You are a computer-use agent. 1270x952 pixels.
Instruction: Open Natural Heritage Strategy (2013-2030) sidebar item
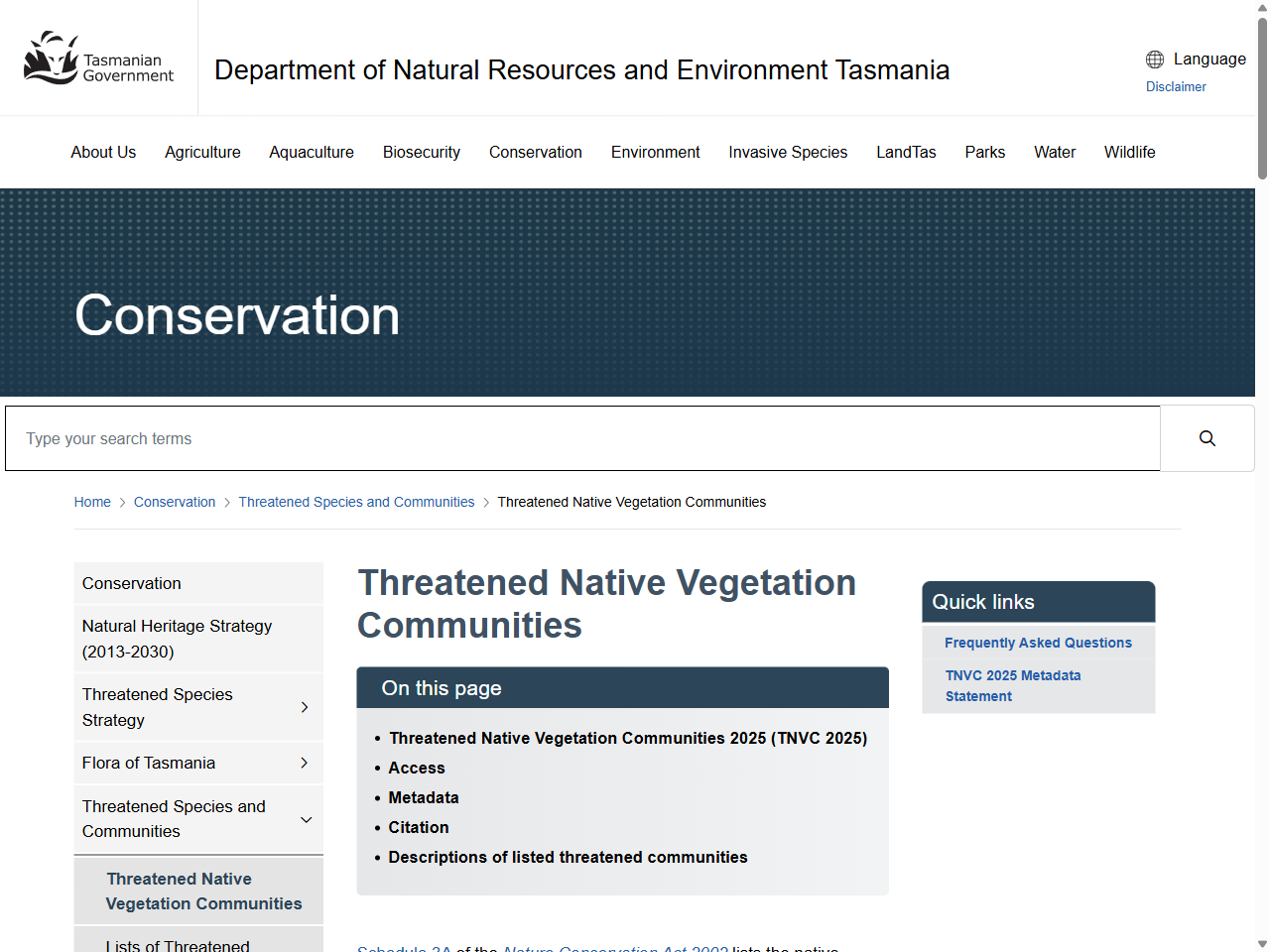pos(198,639)
